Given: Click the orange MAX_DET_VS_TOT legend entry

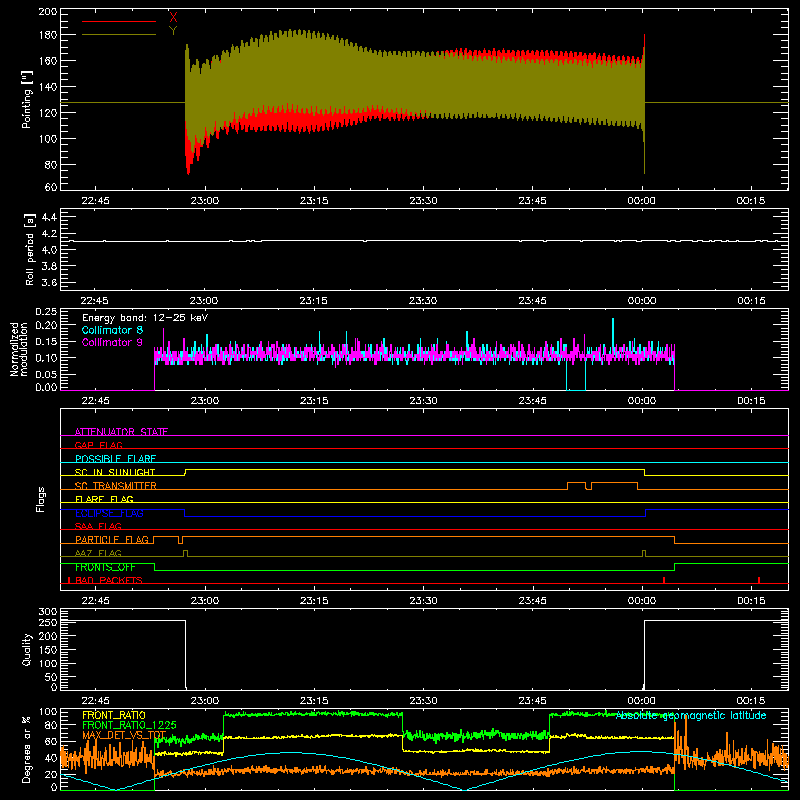Looking at the screenshot, I should 124,735.
